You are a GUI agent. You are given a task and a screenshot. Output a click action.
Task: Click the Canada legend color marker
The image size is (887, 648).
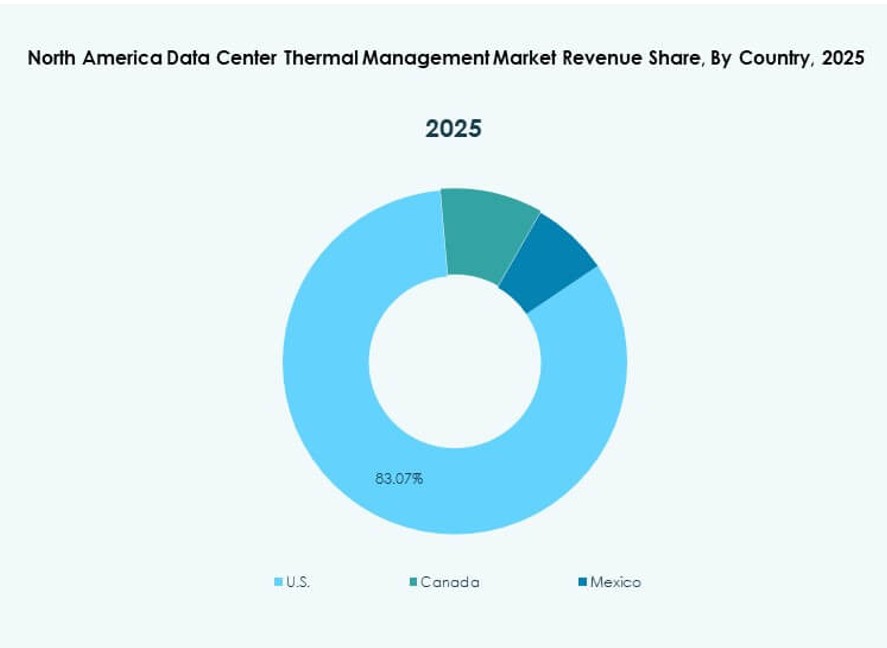point(413,579)
